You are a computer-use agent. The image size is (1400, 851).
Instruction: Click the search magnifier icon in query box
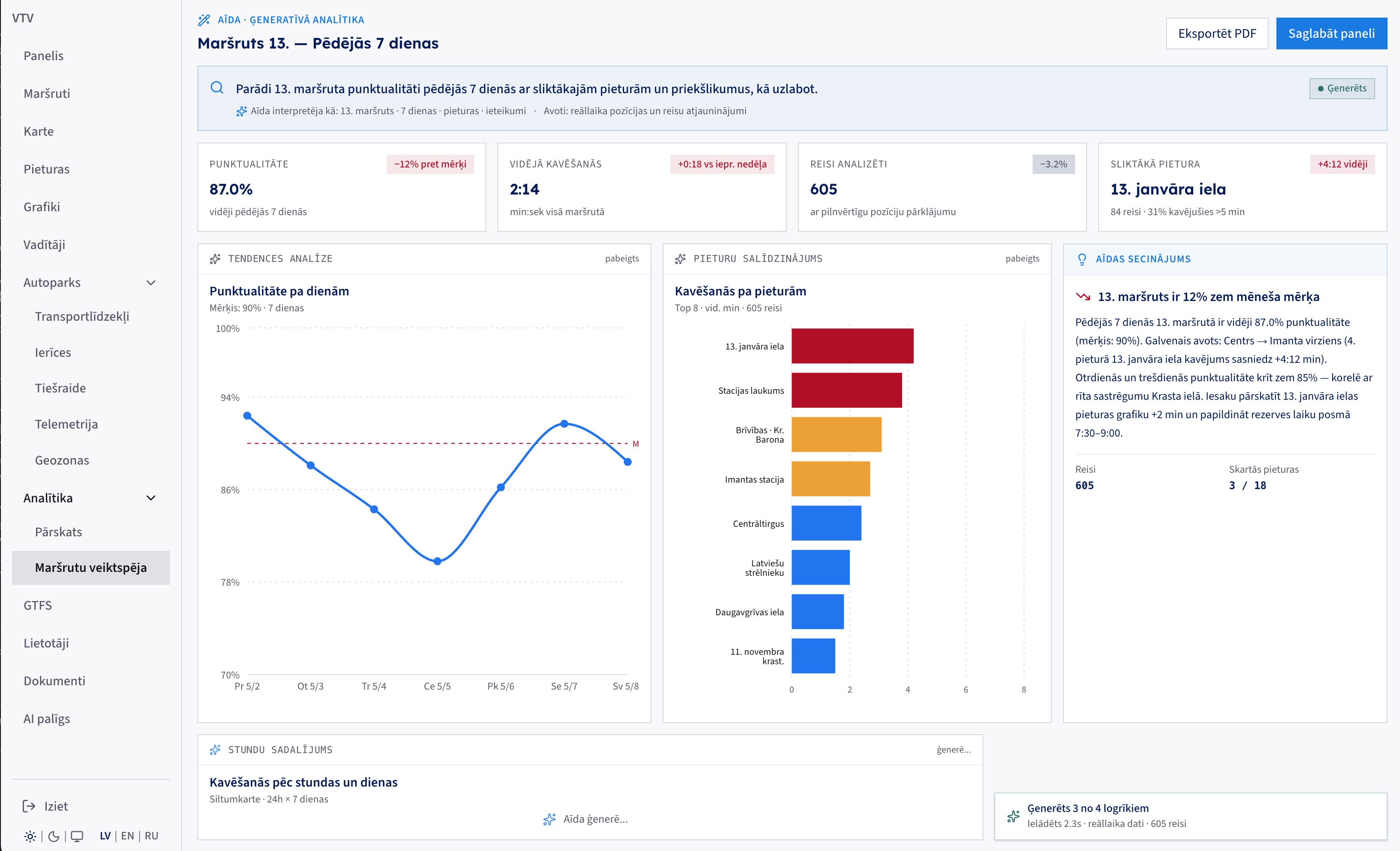[217, 88]
